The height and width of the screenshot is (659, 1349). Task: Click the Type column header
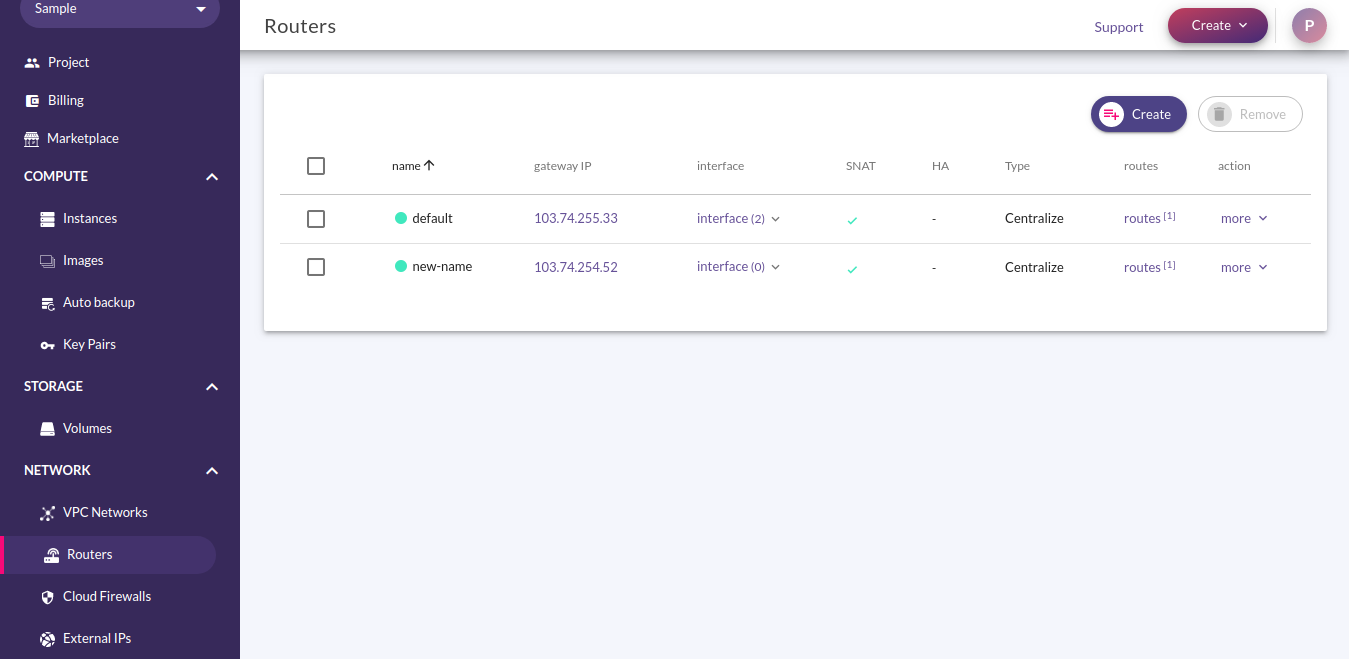click(1017, 166)
